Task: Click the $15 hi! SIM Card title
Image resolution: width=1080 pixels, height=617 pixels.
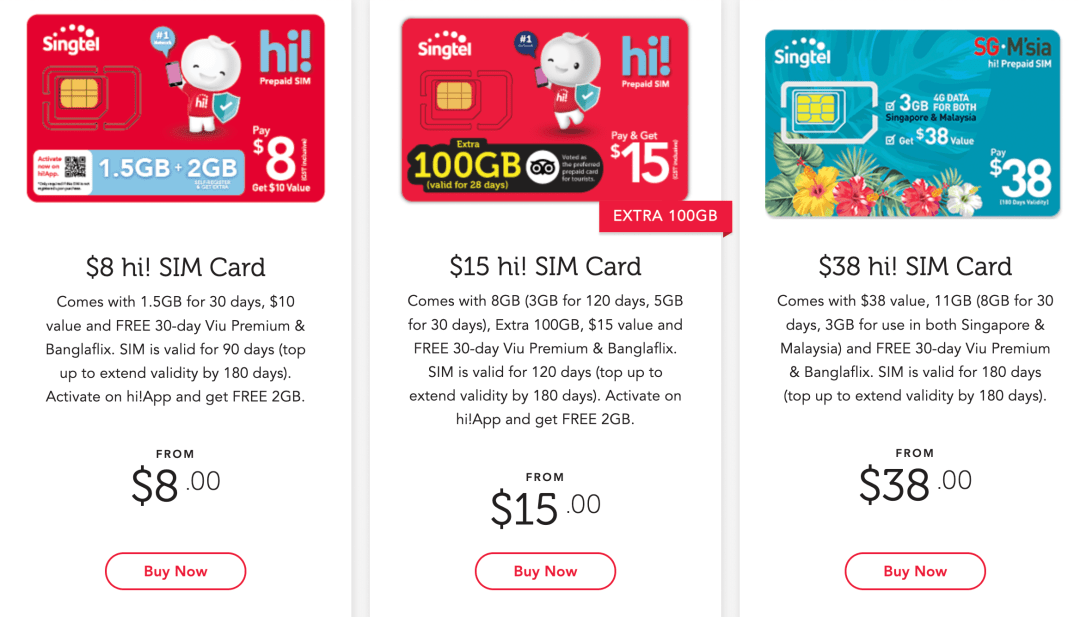Action: click(545, 266)
